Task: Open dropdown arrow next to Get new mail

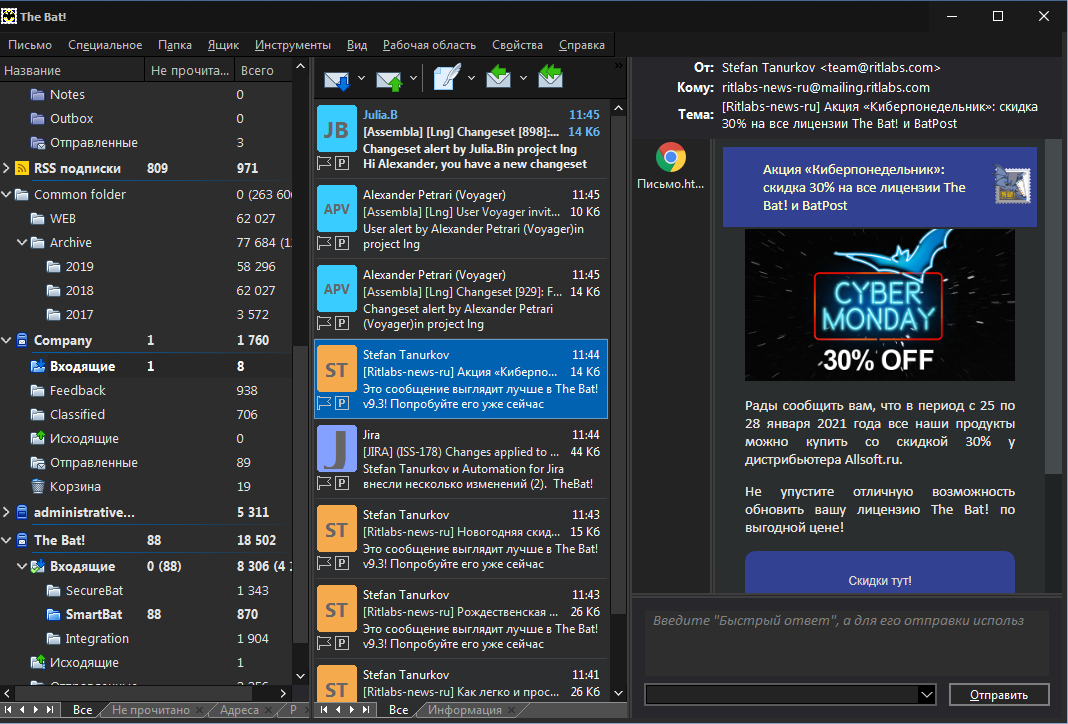Action: pos(361,78)
